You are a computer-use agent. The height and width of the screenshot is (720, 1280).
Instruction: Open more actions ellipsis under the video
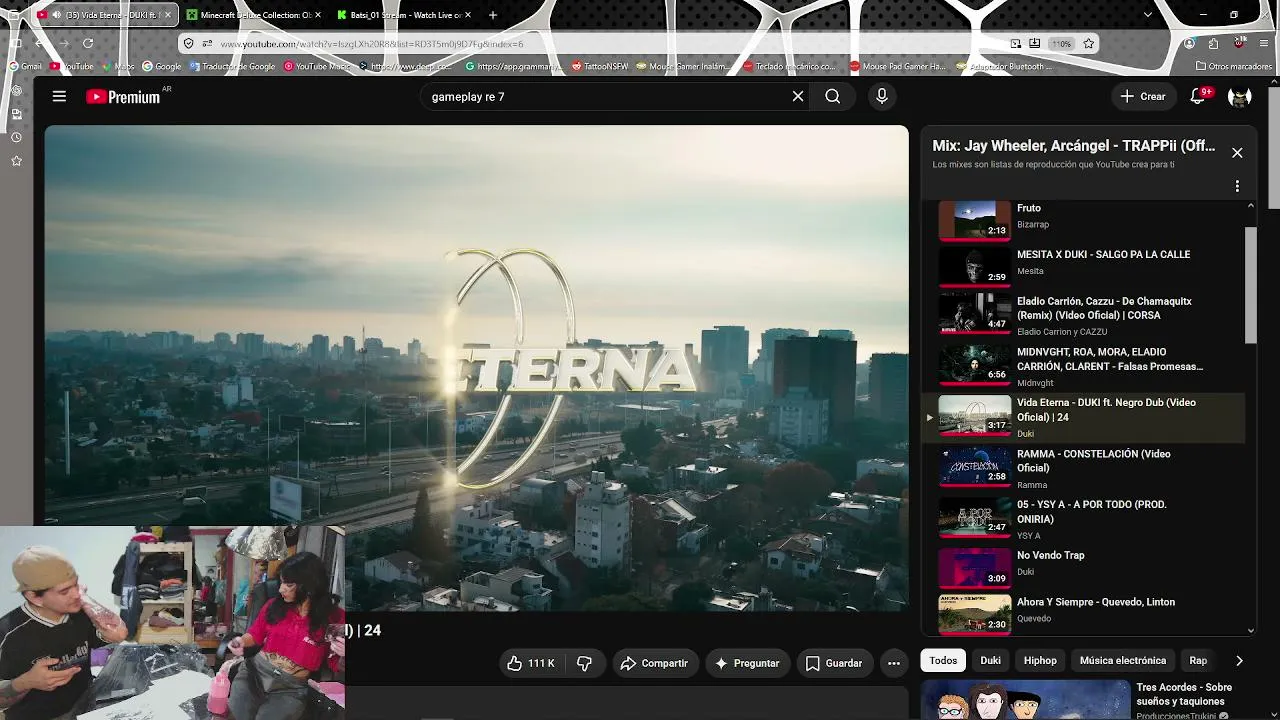pos(894,663)
